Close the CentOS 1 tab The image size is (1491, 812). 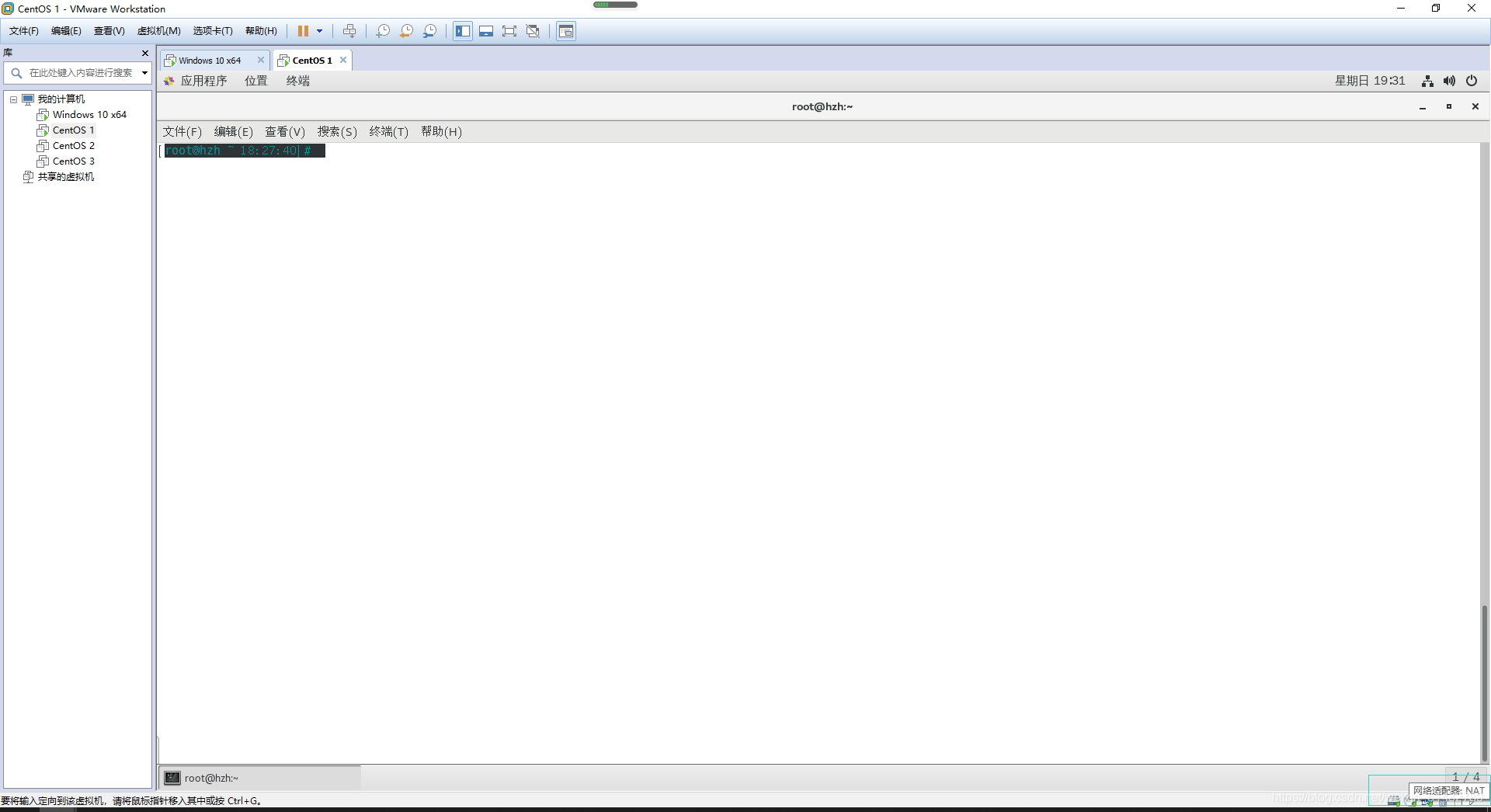click(343, 60)
